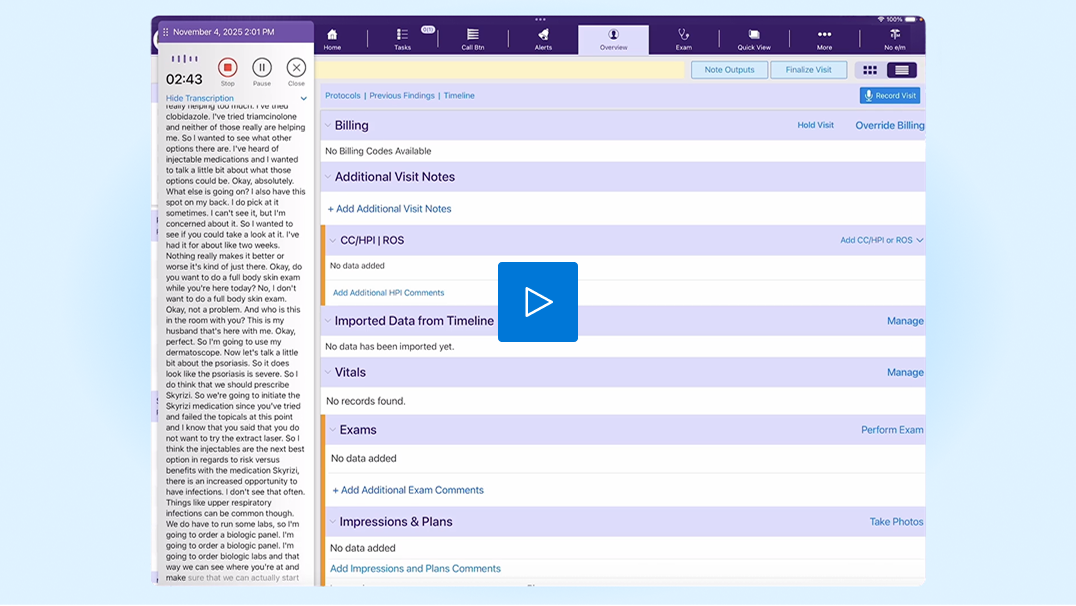This screenshot has width=1076, height=606.
Task: Open the Alerts tab
Action: tap(543, 39)
